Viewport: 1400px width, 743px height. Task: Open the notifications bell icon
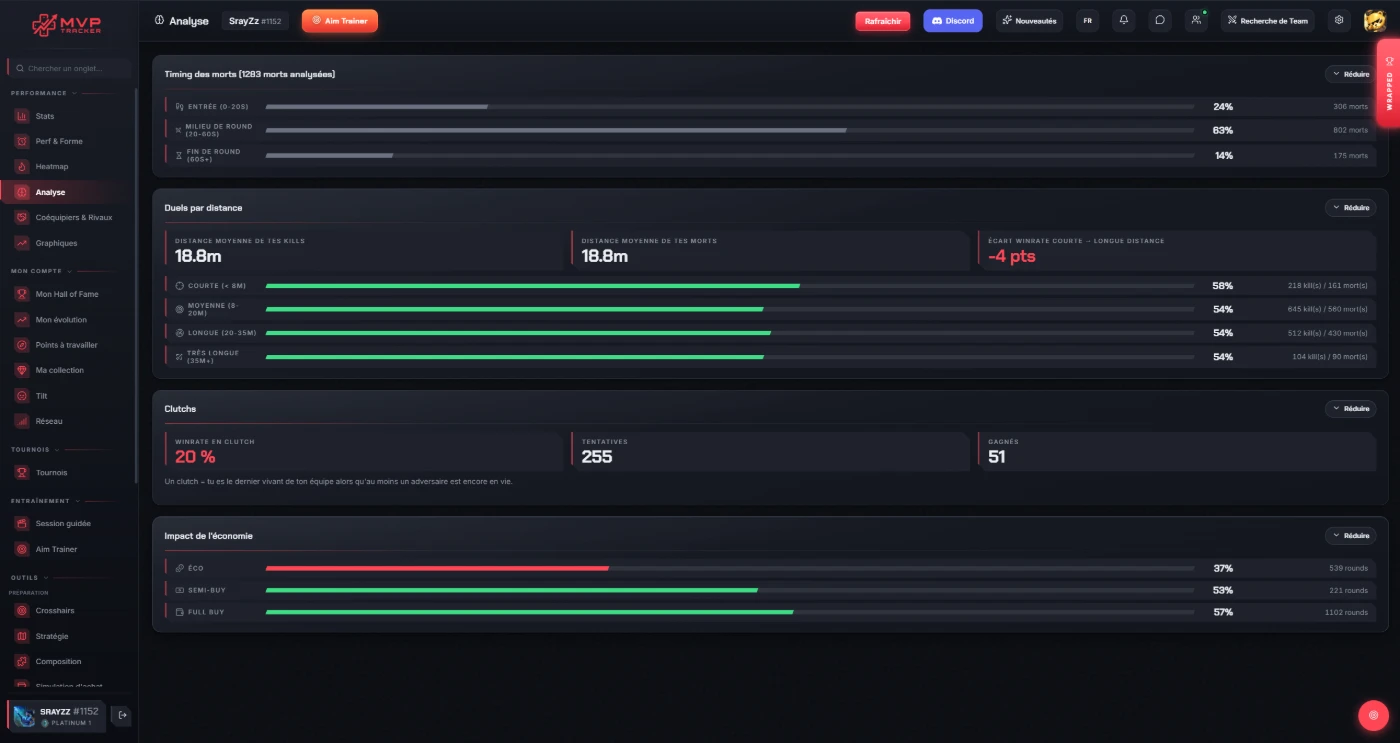(x=1124, y=20)
